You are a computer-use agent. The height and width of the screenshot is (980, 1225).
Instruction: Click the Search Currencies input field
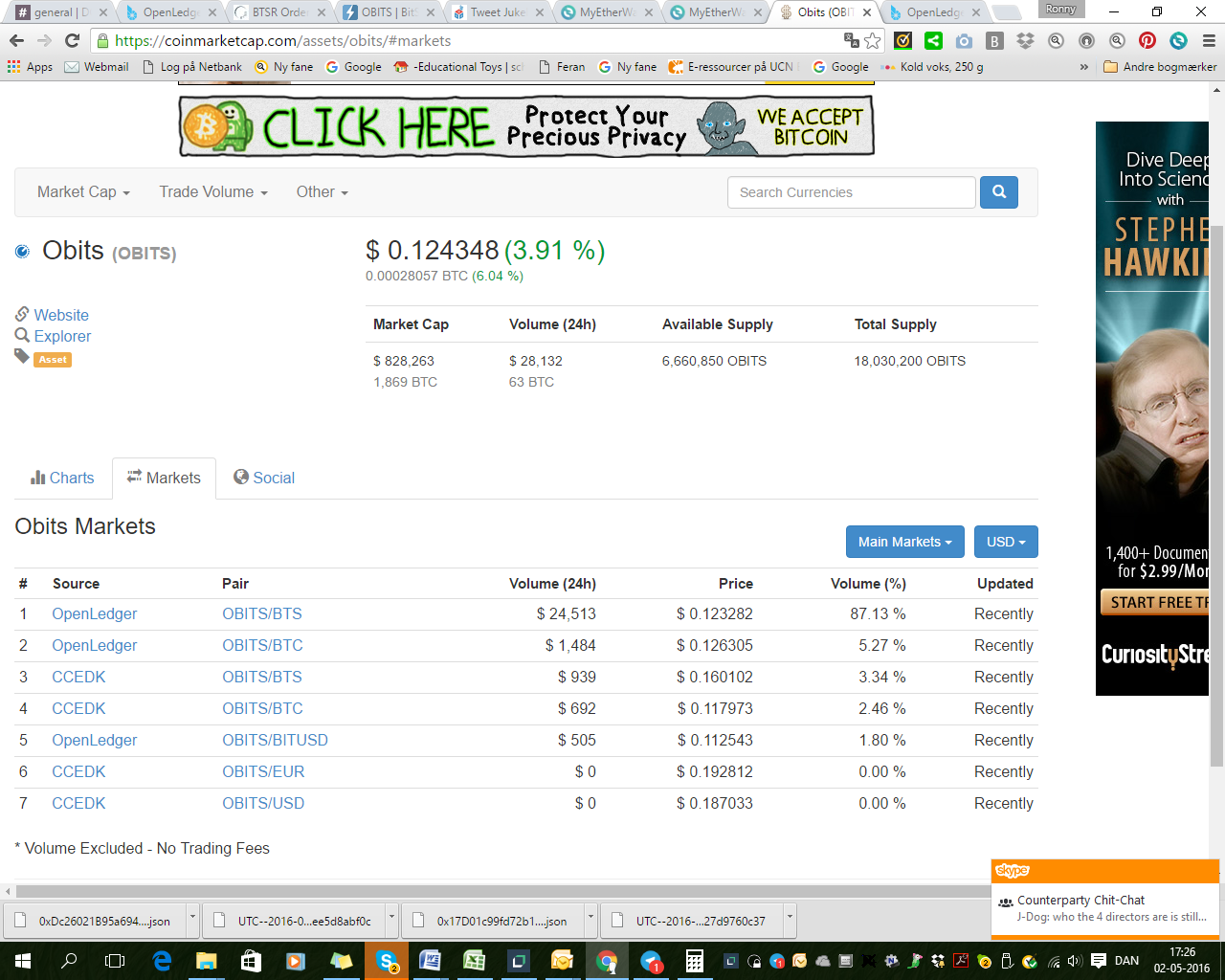[852, 192]
